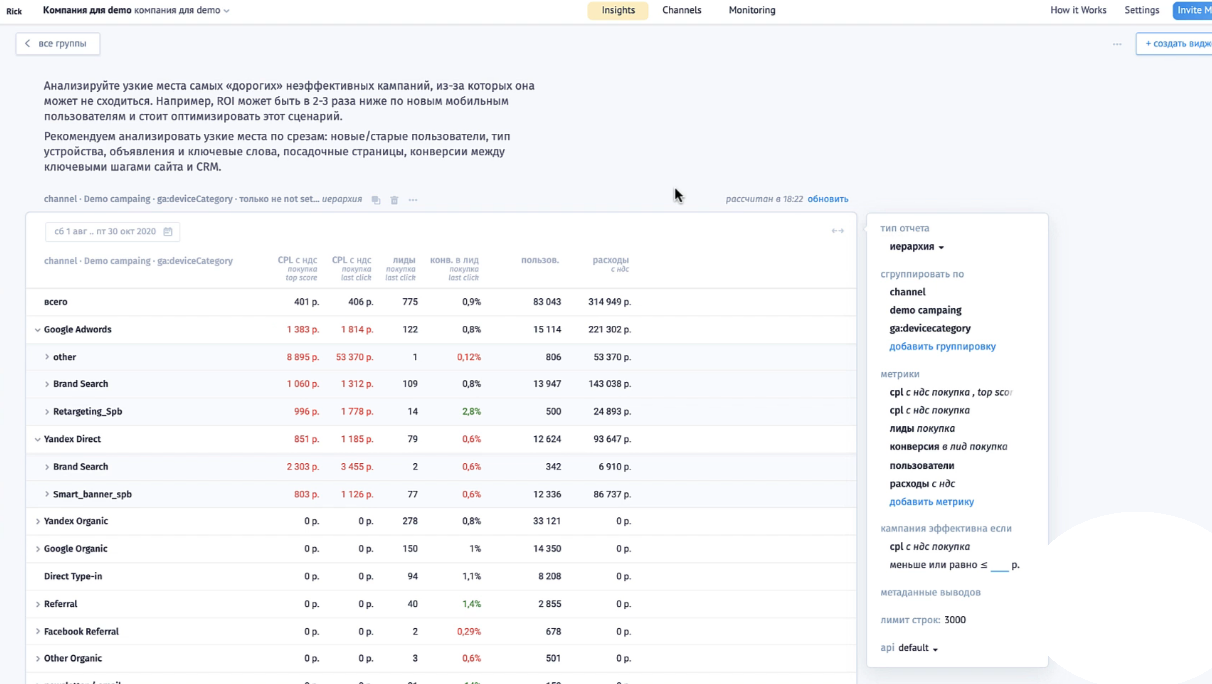The width and height of the screenshot is (1212, 684).
Task: Expand Smart_banner_spb row
Action: coord(46,494)
